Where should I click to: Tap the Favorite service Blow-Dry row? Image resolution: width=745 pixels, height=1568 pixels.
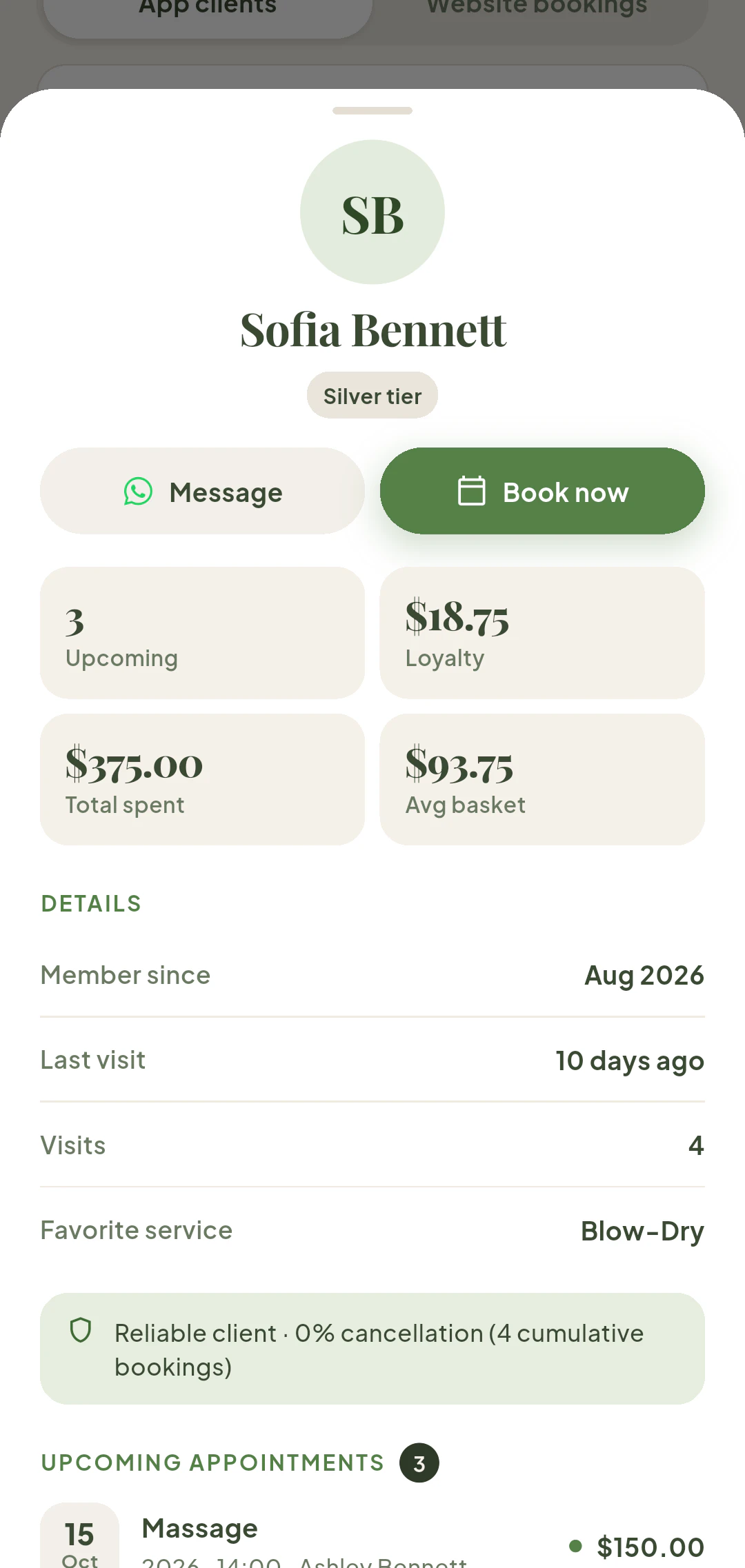(x=372, y=1230)
